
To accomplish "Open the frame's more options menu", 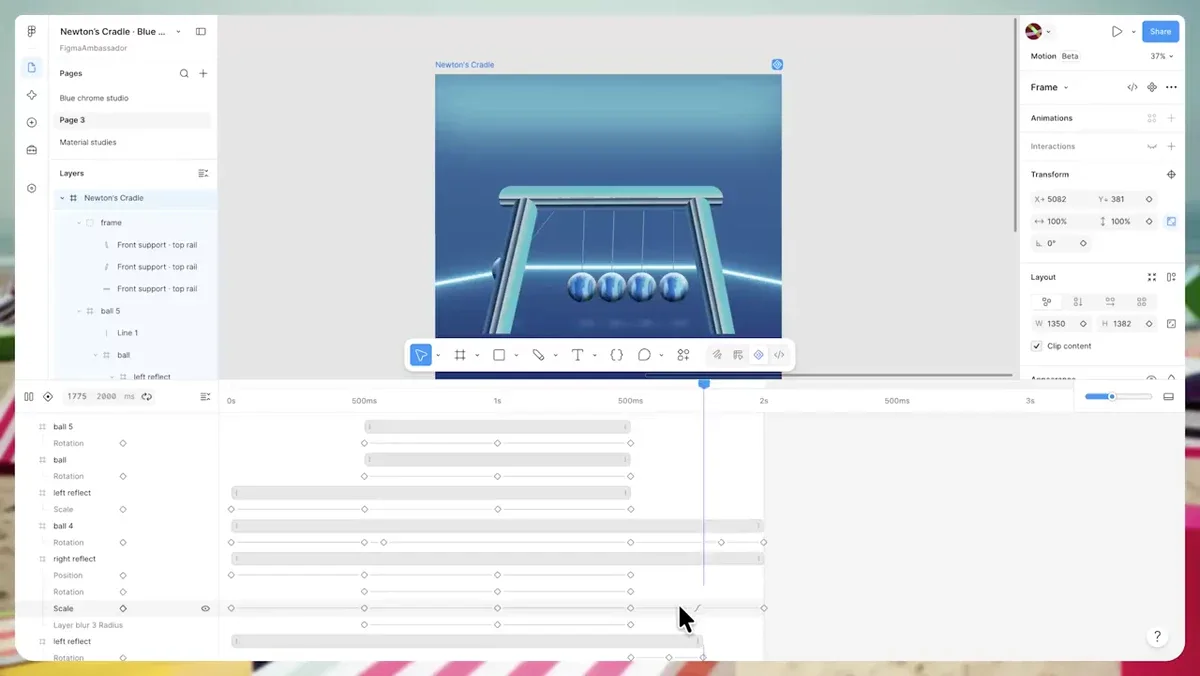I will [1171, 87].
